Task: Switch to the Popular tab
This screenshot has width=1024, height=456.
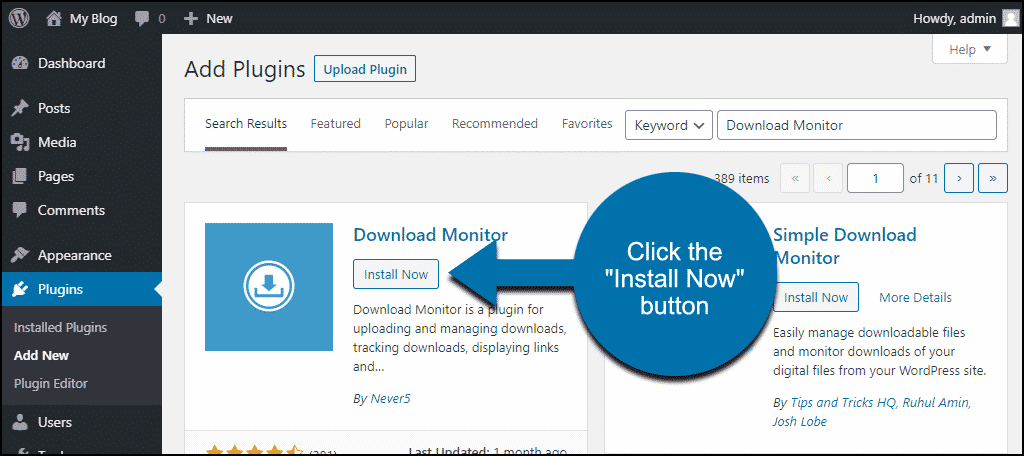Action: click(406, 123)
